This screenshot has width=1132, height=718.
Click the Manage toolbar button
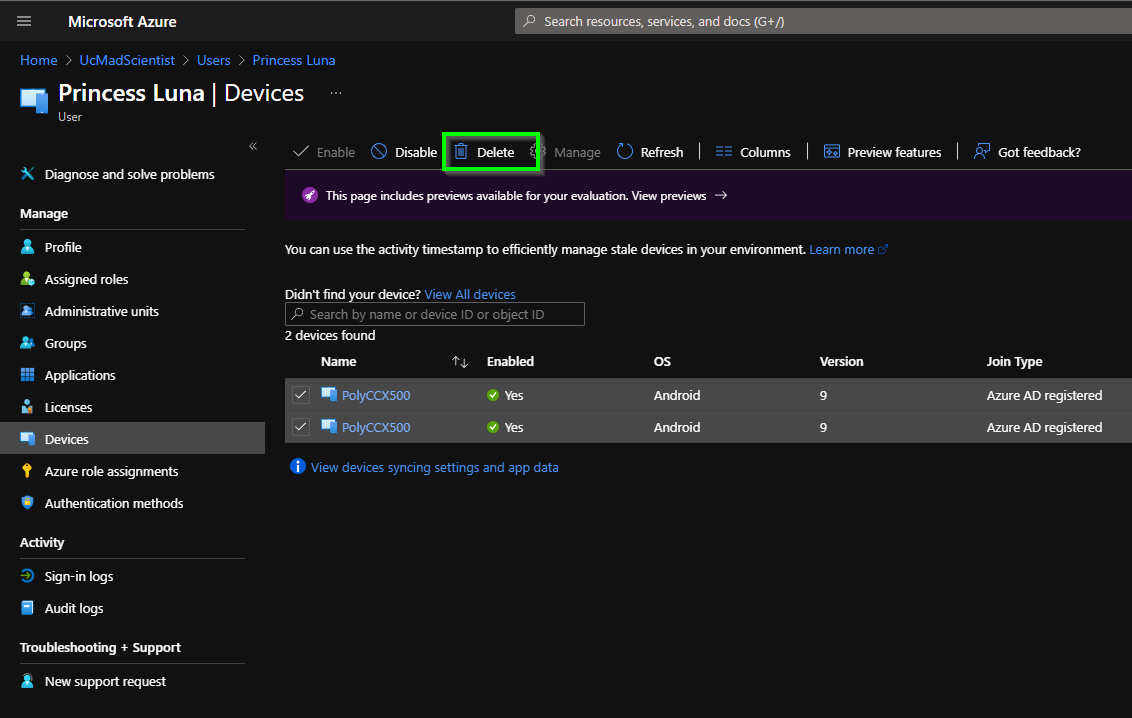coord(566,152)
